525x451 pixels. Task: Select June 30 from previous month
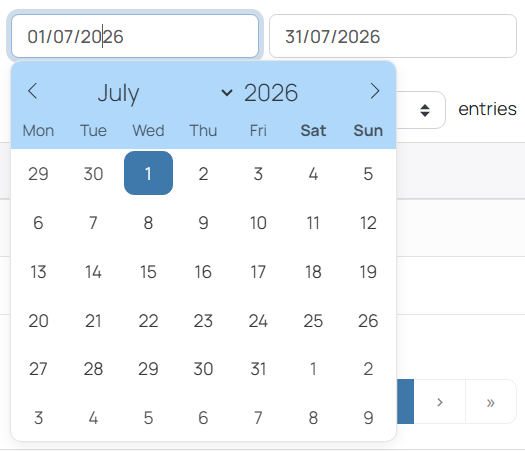tap(93, 174)
